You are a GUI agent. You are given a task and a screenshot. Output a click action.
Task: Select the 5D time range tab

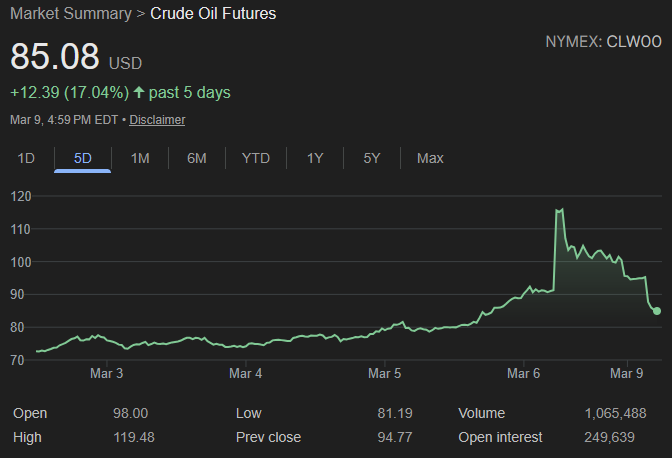[83, 158]
